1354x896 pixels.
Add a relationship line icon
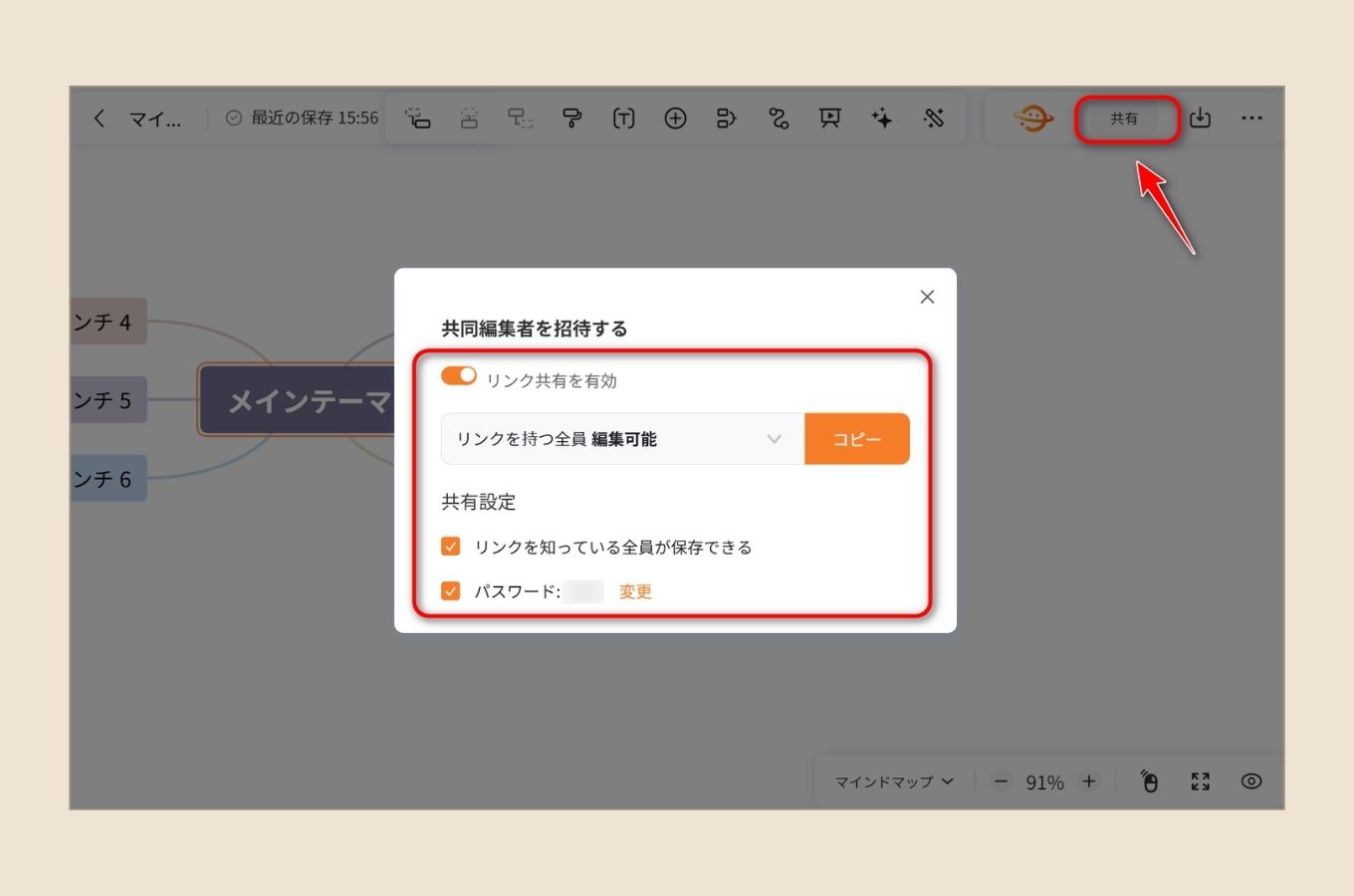click(x=779, y=118)
